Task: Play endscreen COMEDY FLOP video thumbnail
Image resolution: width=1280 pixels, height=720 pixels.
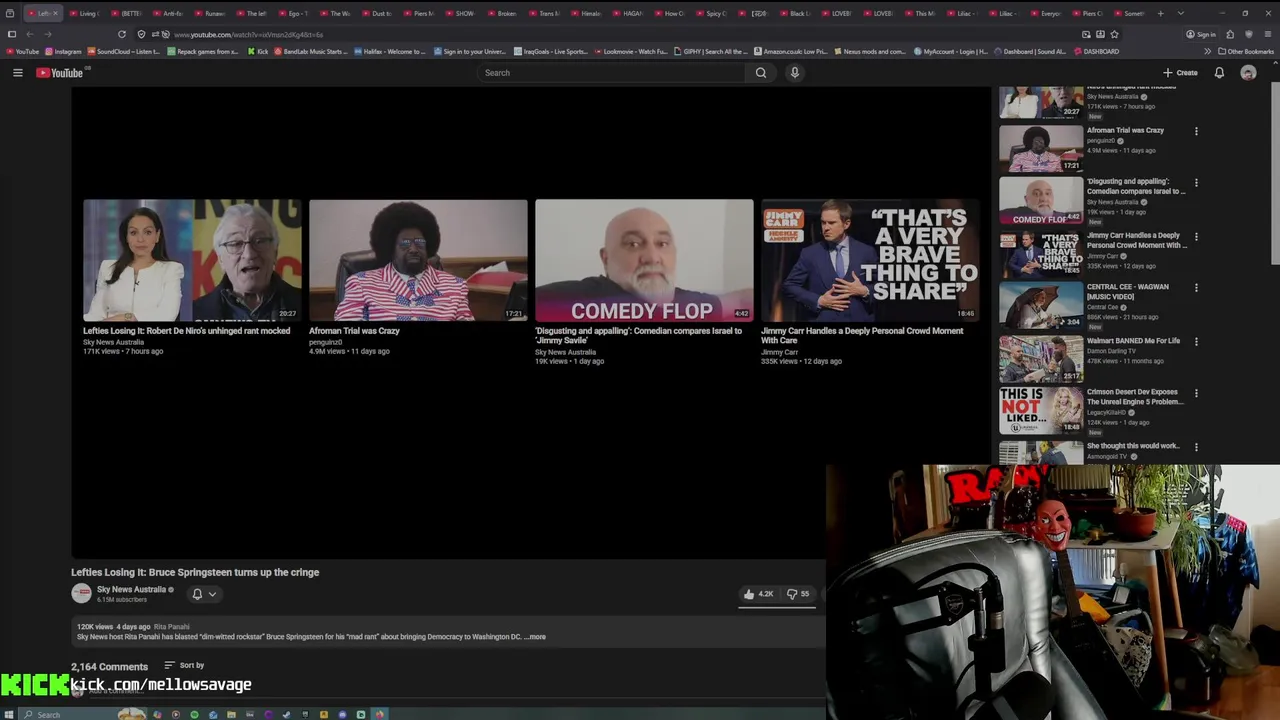Action: [x=644, y=260]
